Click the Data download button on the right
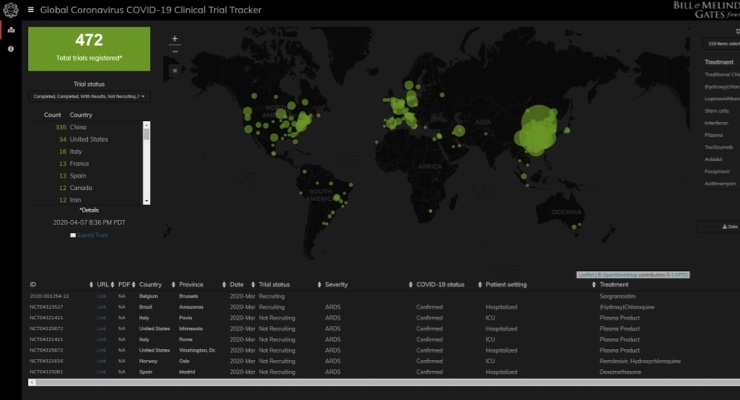740x400 pixels. [x=731, y=227]
